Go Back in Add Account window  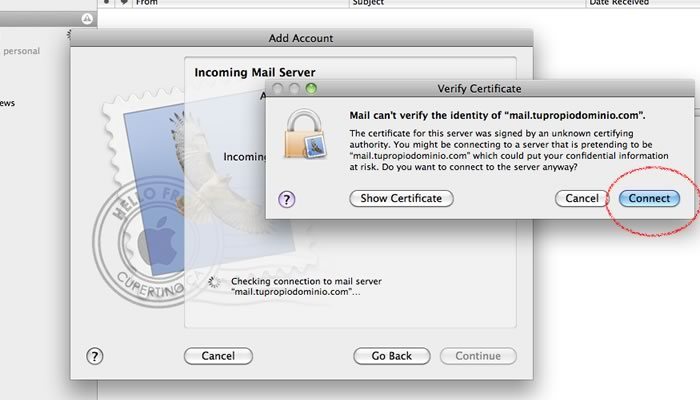pyautogui.click(x=392, y=356)
